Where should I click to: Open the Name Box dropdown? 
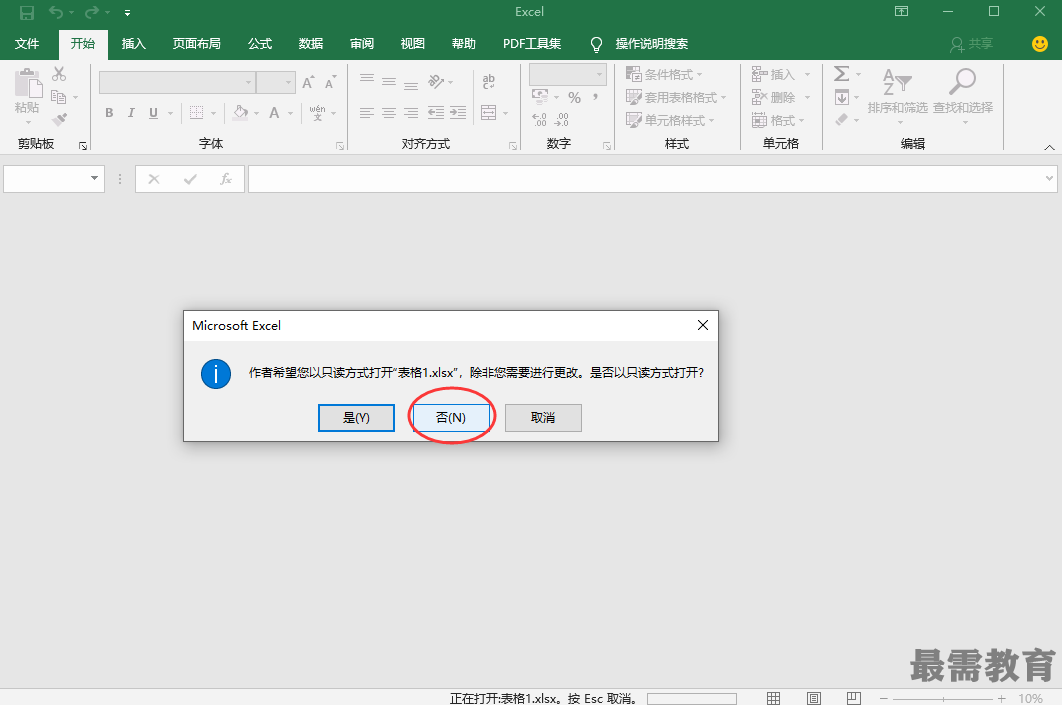(94, 179)
